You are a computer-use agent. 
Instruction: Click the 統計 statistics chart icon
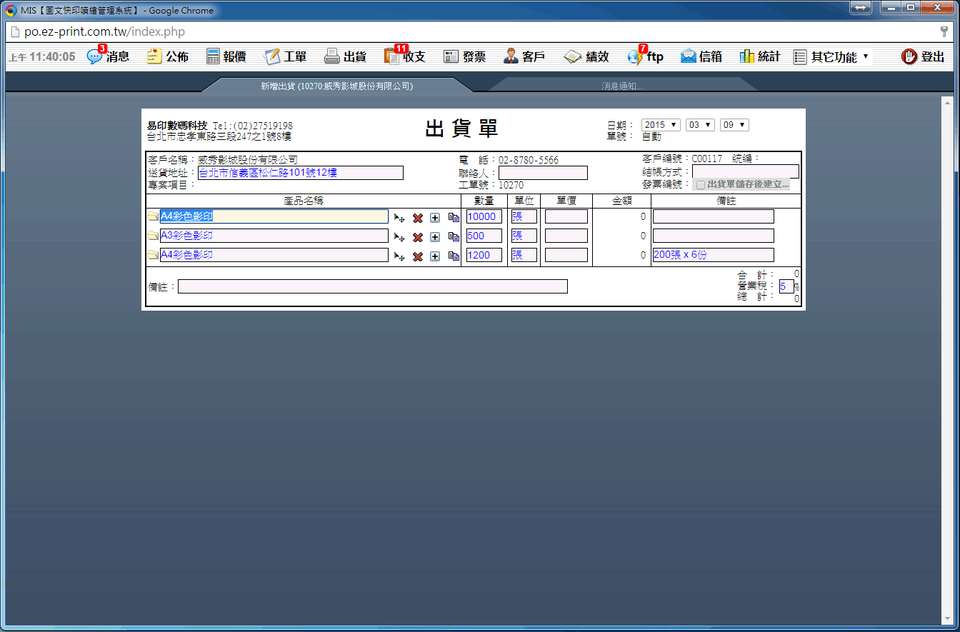point(759,57)
